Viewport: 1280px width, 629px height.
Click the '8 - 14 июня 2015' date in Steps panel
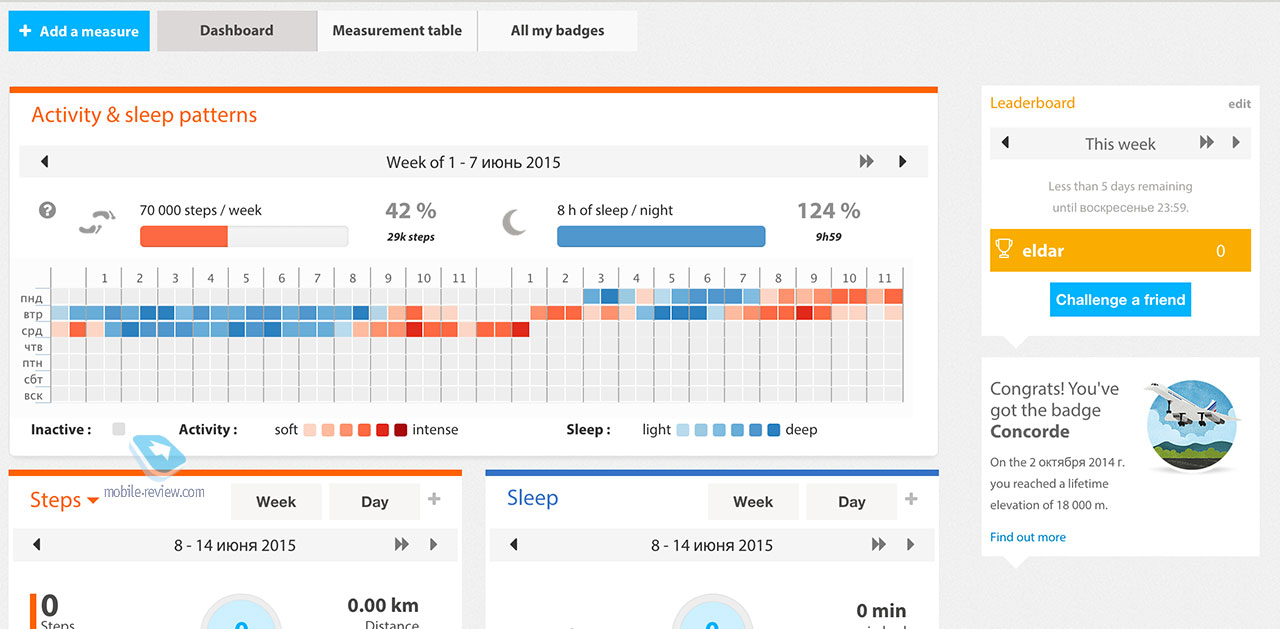pyautogui.click(x=235, y=545)
